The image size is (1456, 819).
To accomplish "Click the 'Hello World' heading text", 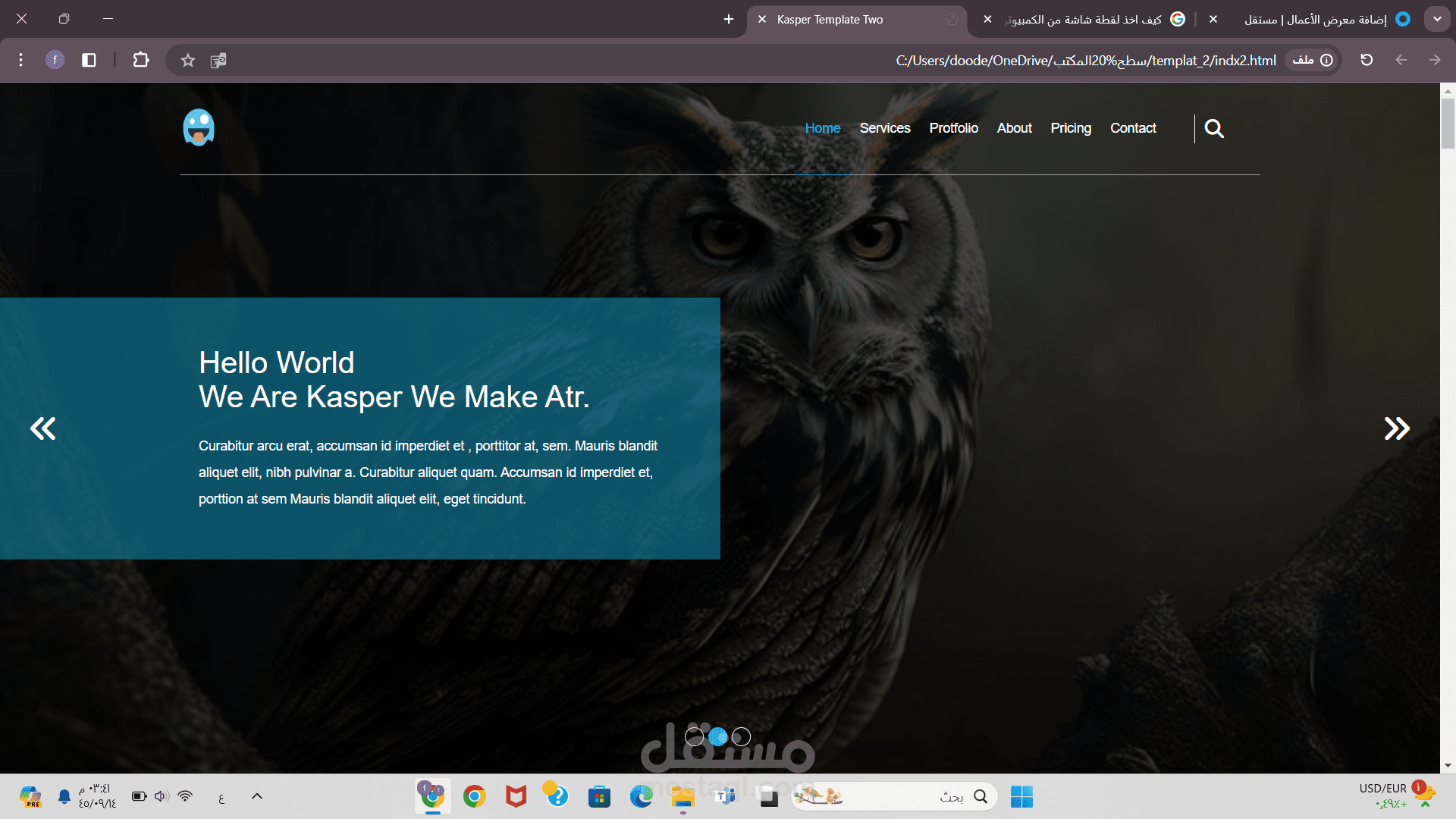I will point(277,363).
